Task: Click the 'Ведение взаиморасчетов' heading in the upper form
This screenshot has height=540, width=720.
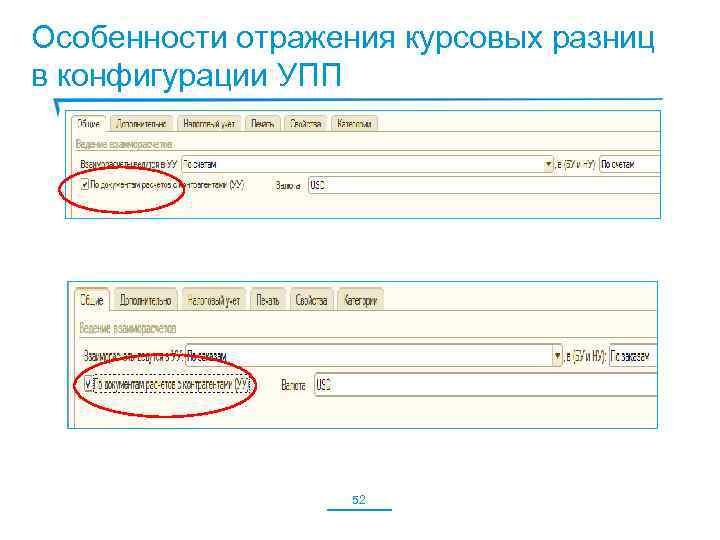Action: 124,144
